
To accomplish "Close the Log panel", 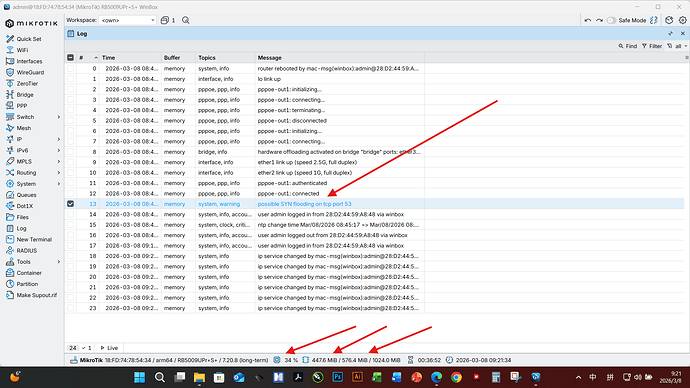I will click(683, 34).
